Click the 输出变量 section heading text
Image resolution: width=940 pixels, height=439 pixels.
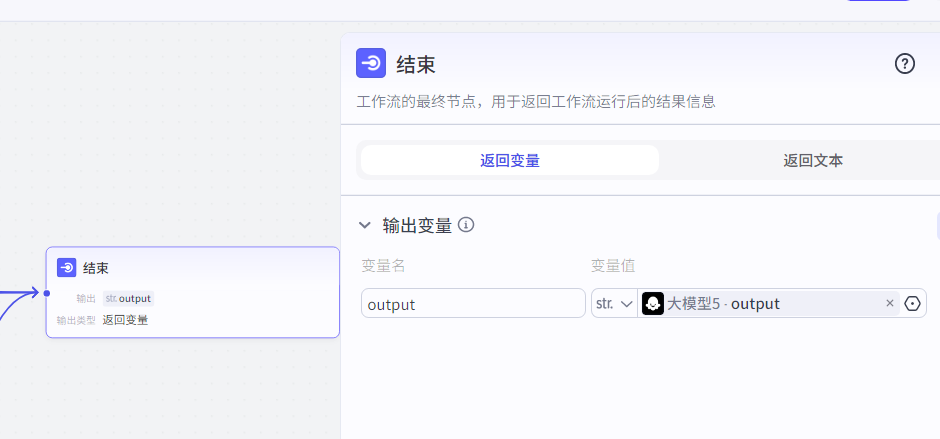pyautogui.click(x=417, y=225)
